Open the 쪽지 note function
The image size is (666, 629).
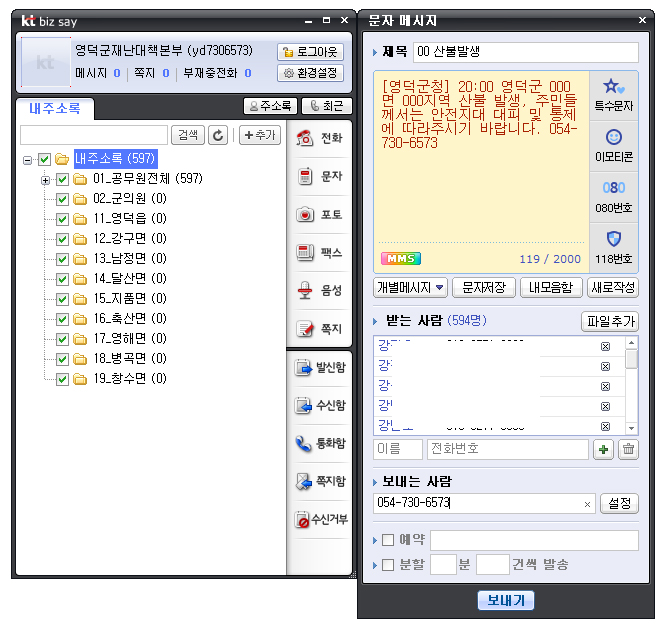pyautogui.click(x=319, y=328)
